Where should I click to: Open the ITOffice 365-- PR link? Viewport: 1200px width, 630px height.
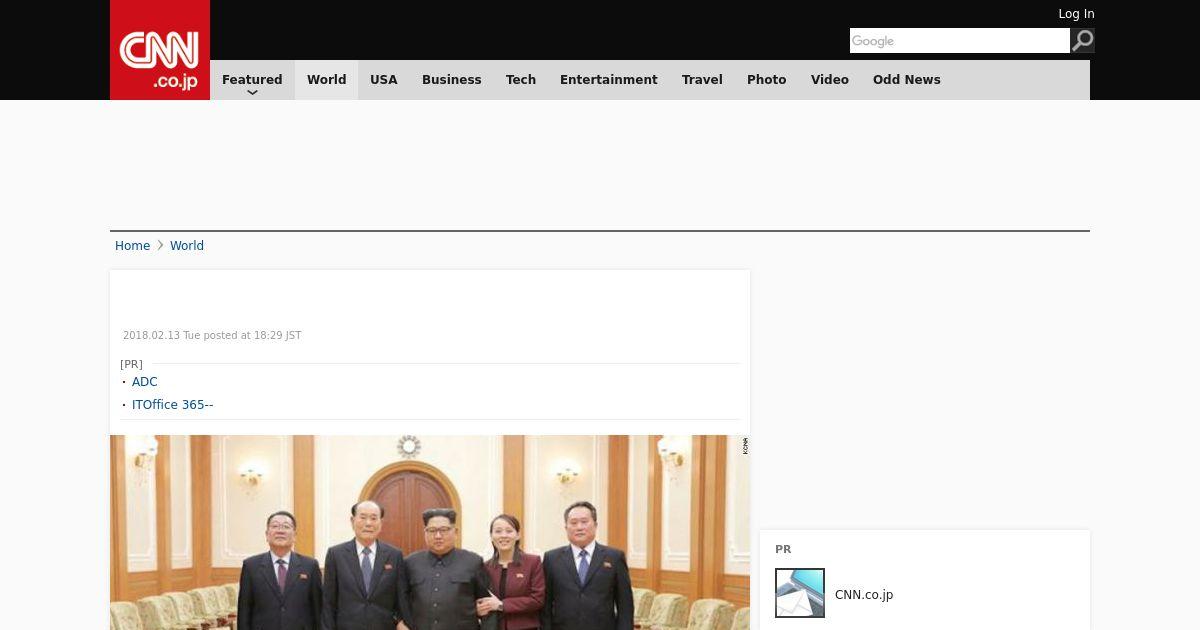click(x=173, y=405)
